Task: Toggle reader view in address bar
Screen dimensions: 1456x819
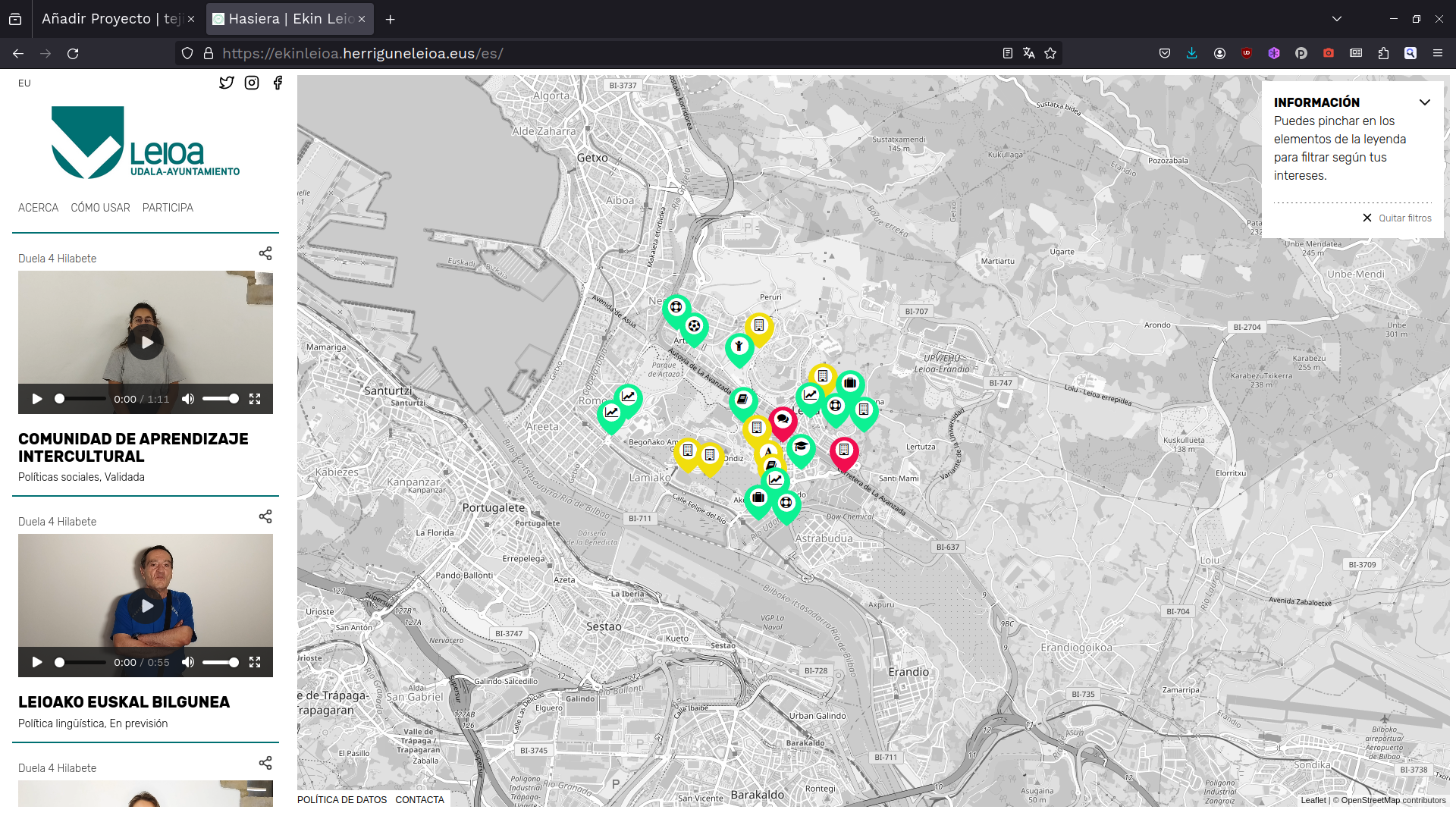Action: click(x=1008, y=53)
